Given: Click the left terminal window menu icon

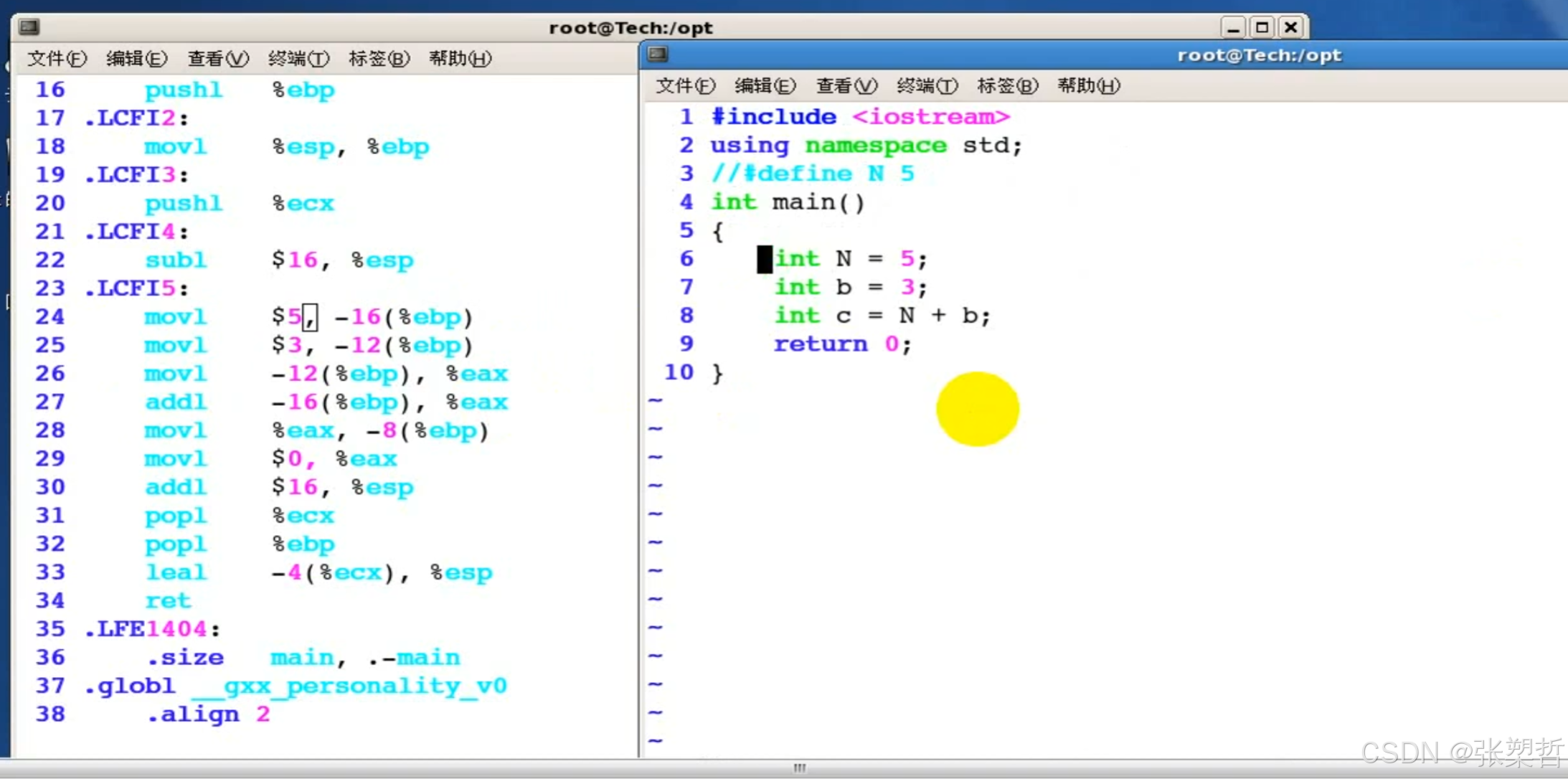Looking at the screenshot, I should [x=29, y=27].
